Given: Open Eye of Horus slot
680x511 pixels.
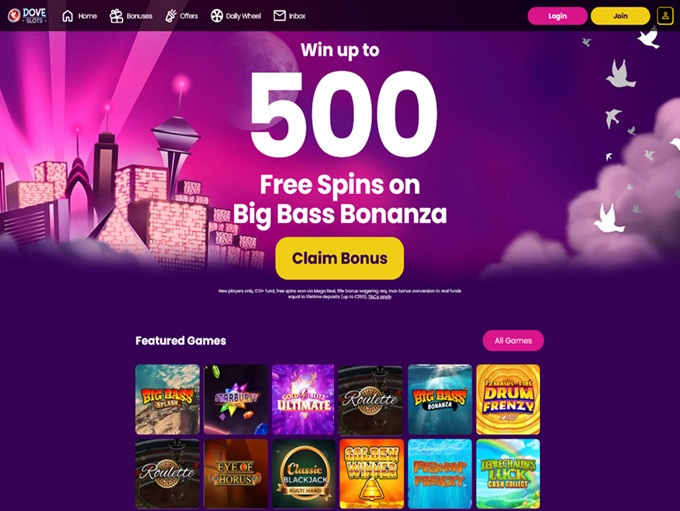Looking at the screenshot, I should 236,474.
